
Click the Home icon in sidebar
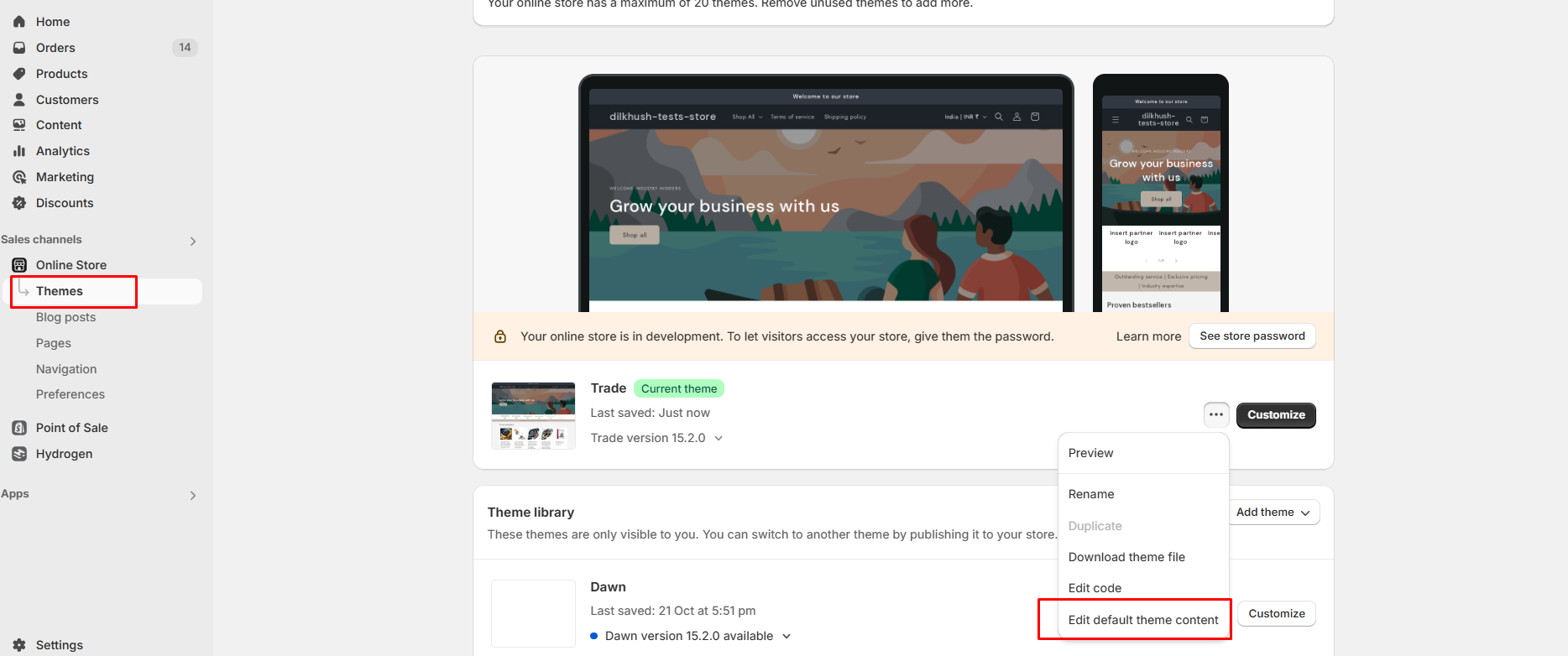click(x=19, y=22)
